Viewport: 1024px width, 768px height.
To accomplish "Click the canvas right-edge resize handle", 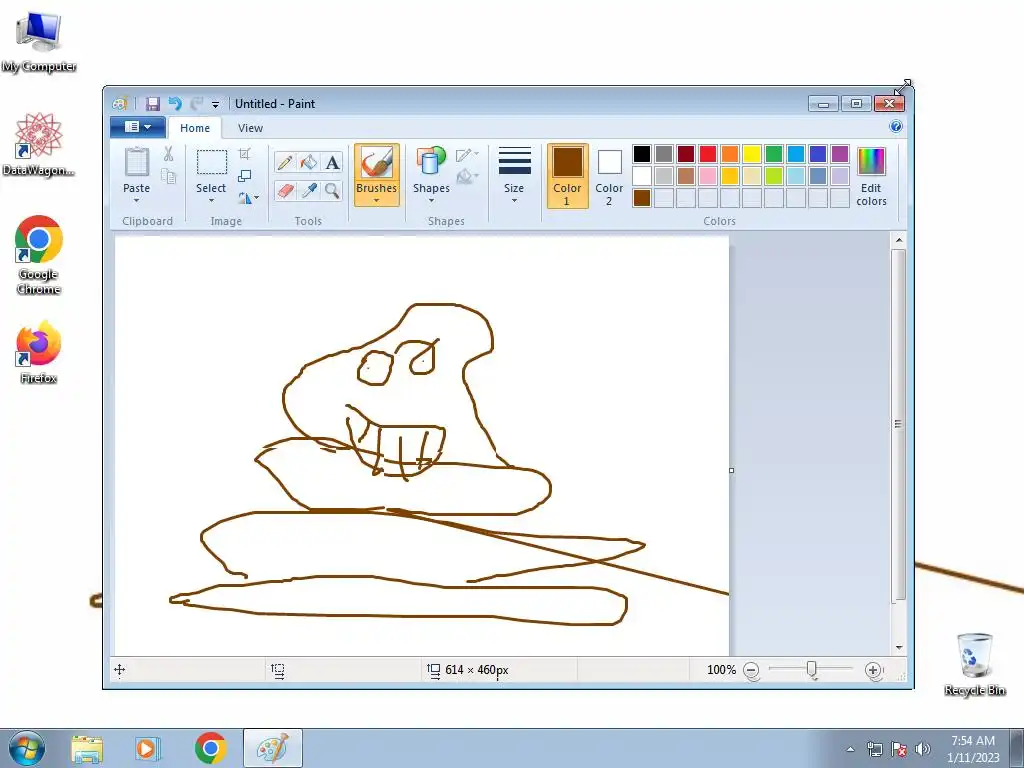I will click(x=731, y=470).
